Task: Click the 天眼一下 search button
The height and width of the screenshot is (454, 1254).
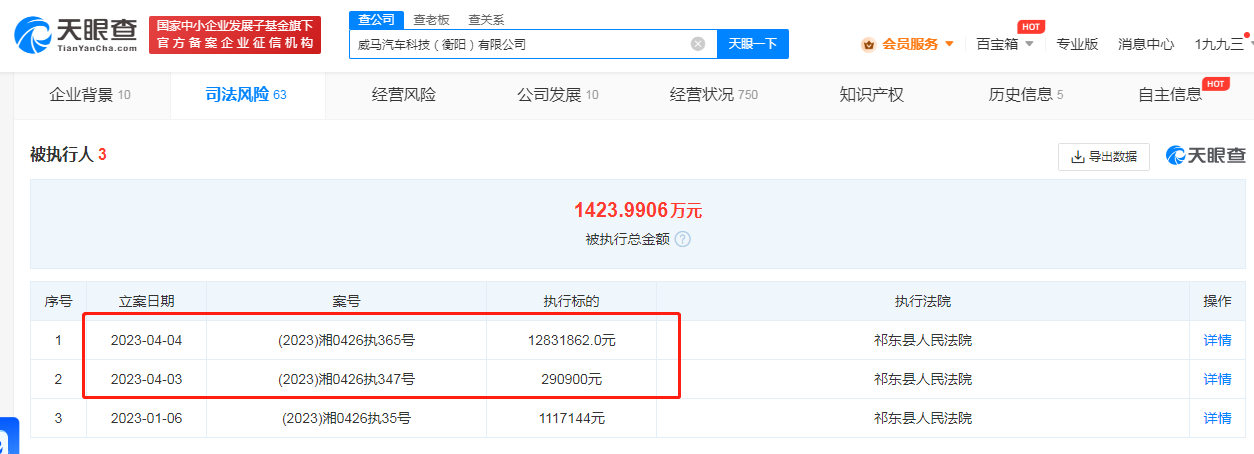Action: (x=753, y=44)
